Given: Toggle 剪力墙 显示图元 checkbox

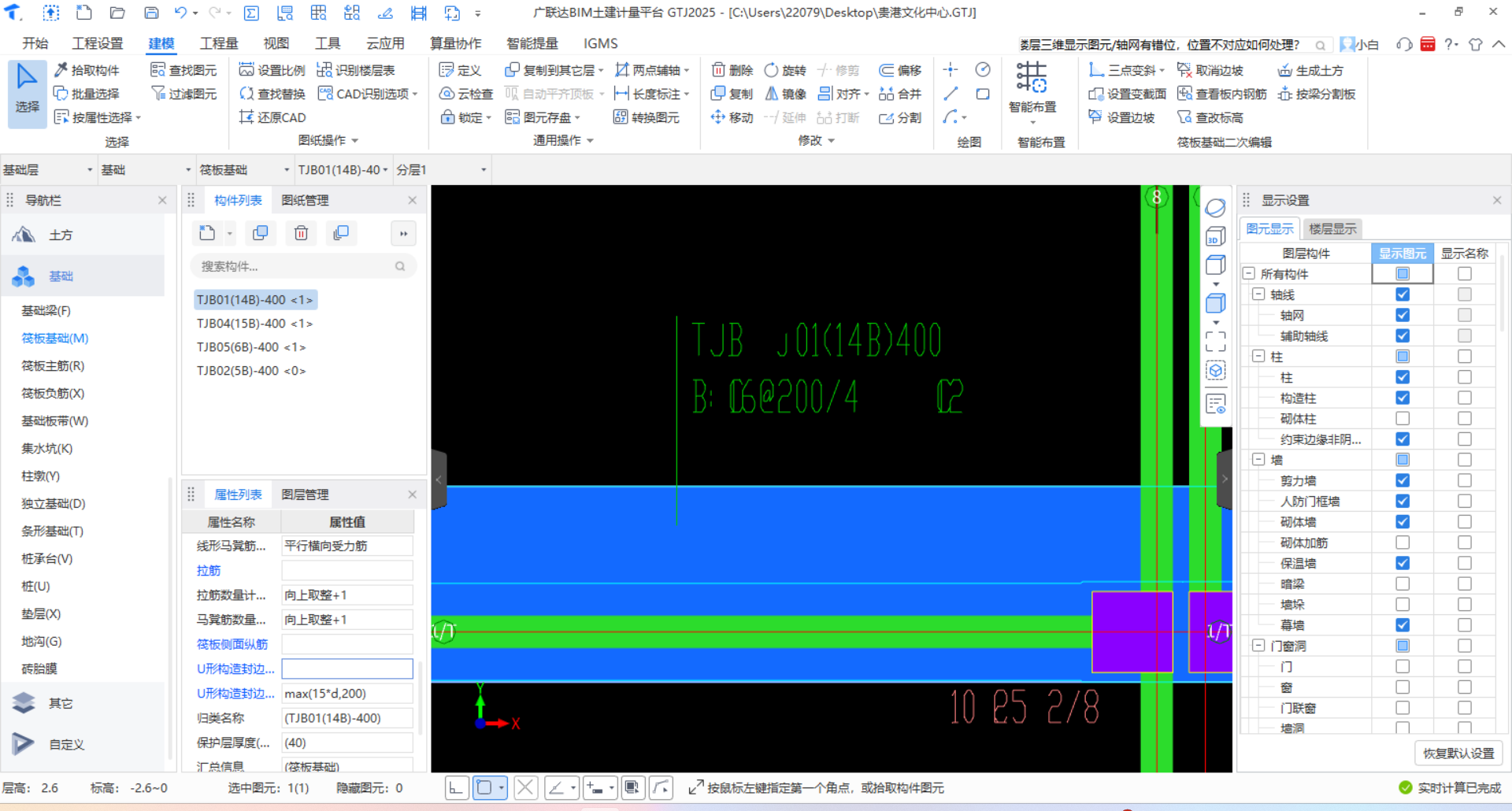Looking at the screenshot, I should (x=1403, y=480).
